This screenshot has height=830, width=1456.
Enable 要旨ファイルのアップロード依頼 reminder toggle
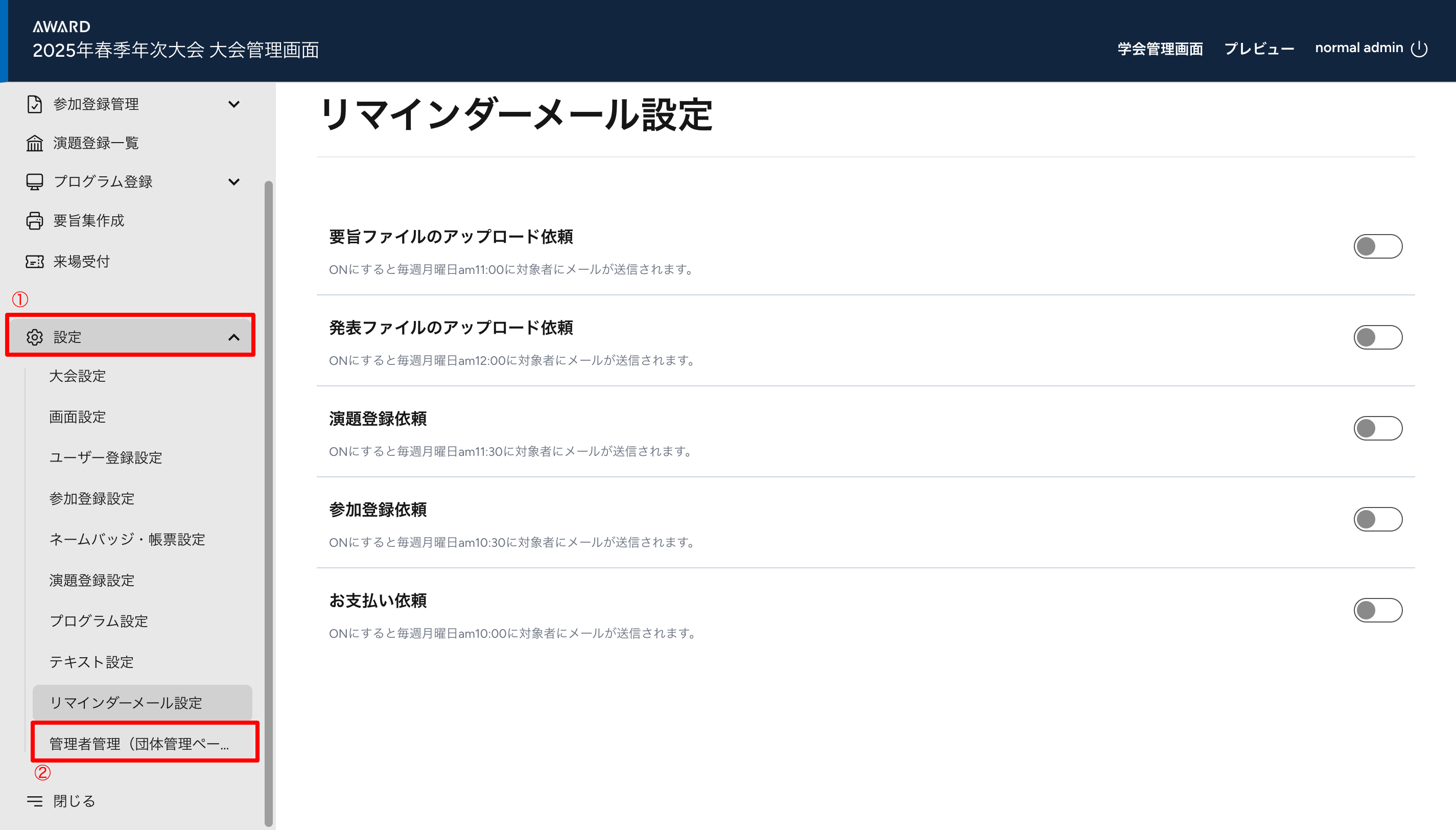tap(1377, 246)
